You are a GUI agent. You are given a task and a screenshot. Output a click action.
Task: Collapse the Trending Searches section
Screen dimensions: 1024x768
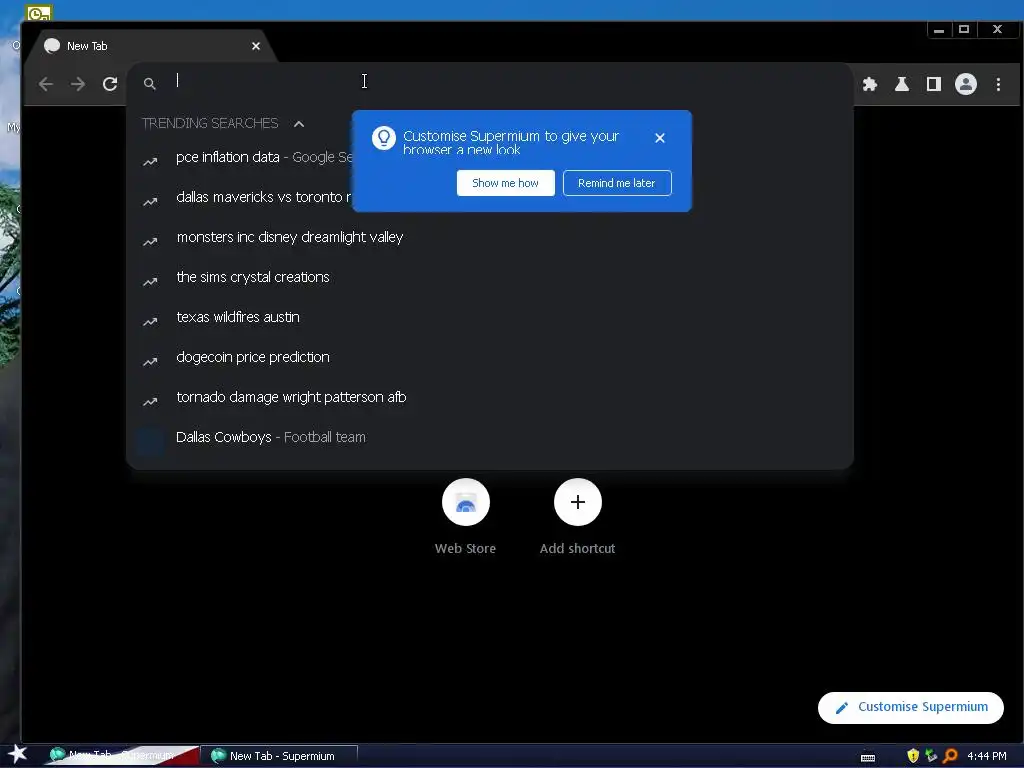pyautogui.click(x=299, y=124)
